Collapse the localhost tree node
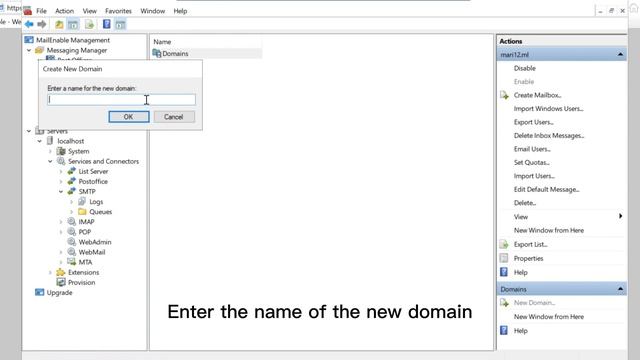Viewport: 640px width, 360px height. (x=40, y=141)
